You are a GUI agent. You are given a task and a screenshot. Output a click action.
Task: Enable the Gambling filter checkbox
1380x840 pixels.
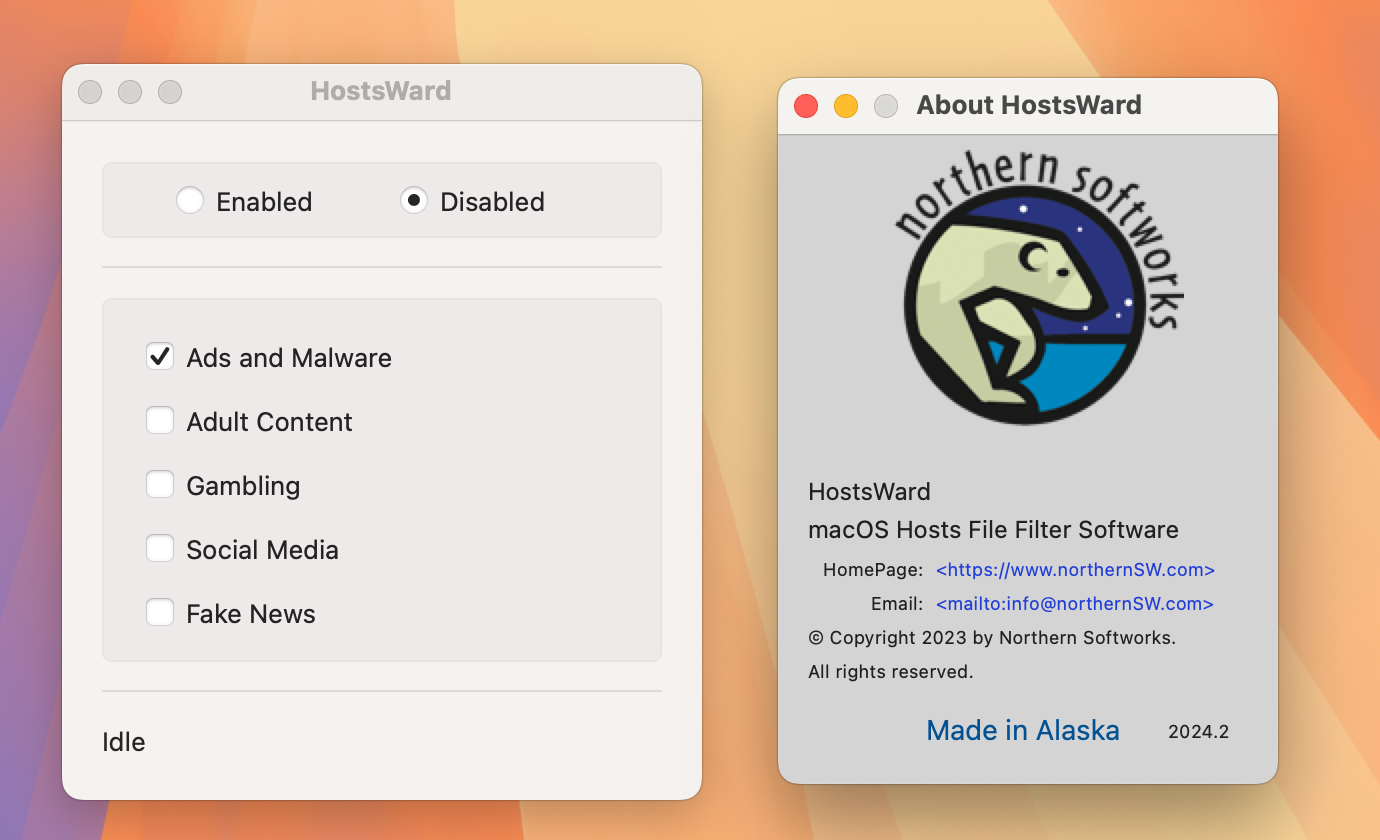[x=160, y=485]
